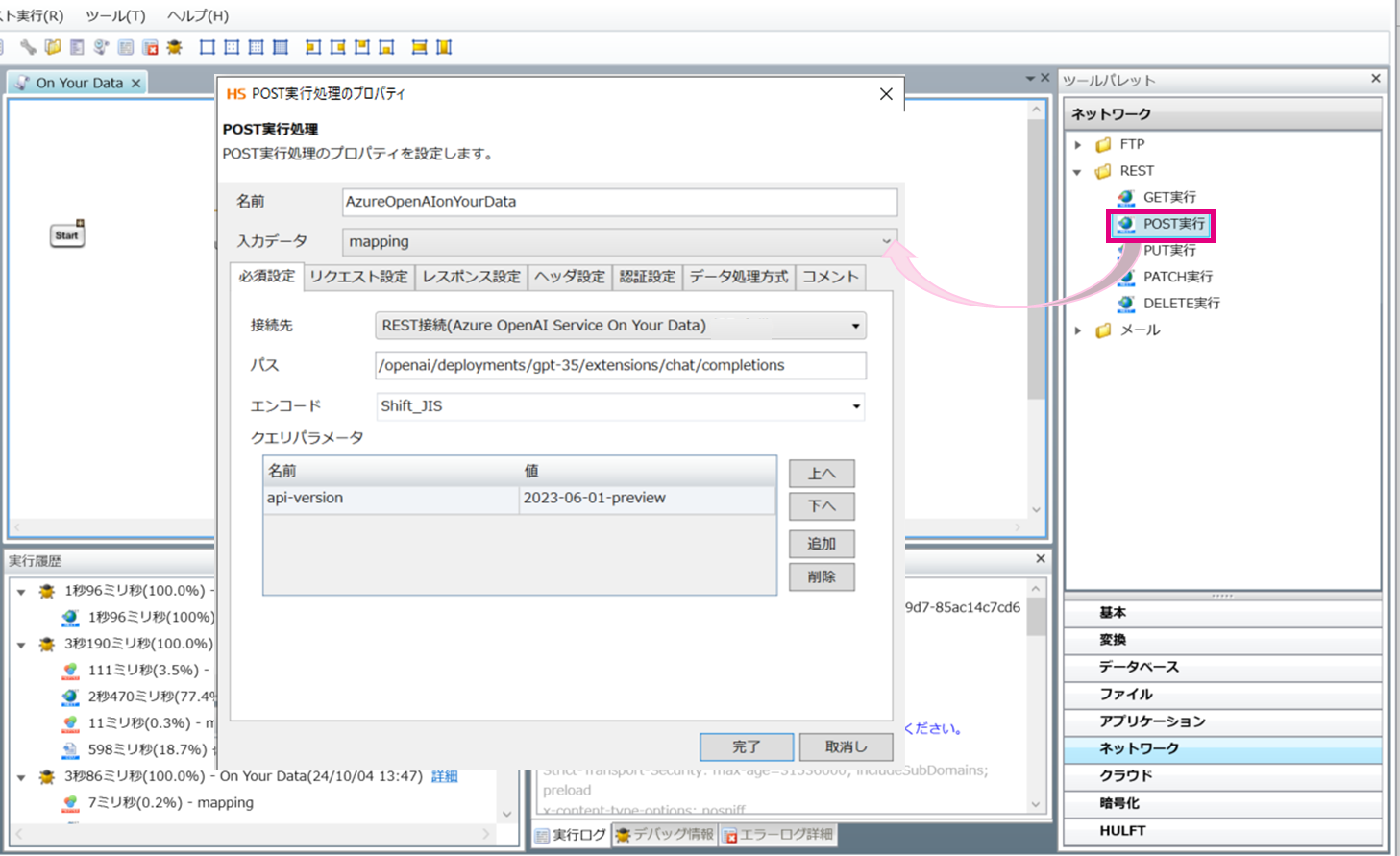
Task: Collapse the REST folder arrow
Action: point(1078,172)
